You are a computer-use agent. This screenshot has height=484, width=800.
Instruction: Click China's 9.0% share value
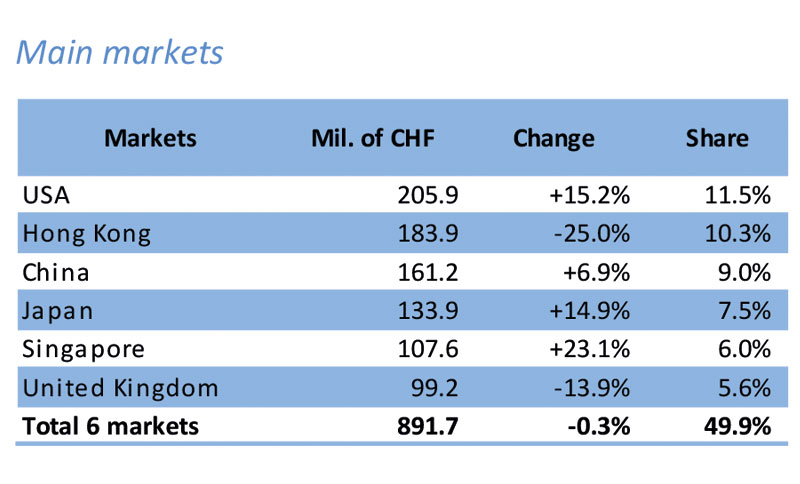coord(744,273)
